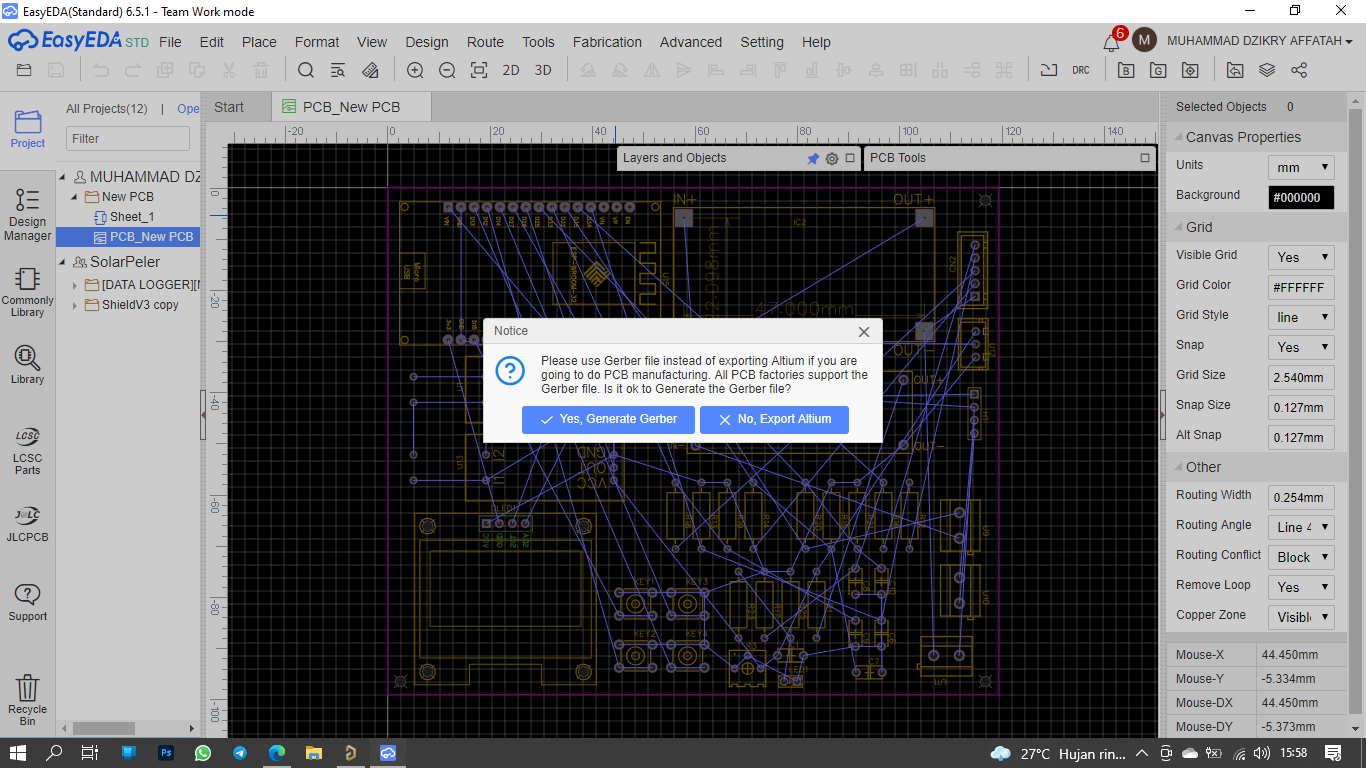1366x768 pixels.
Task: Expand the ShieldV3 copy folder
Action: click(75, 305)
